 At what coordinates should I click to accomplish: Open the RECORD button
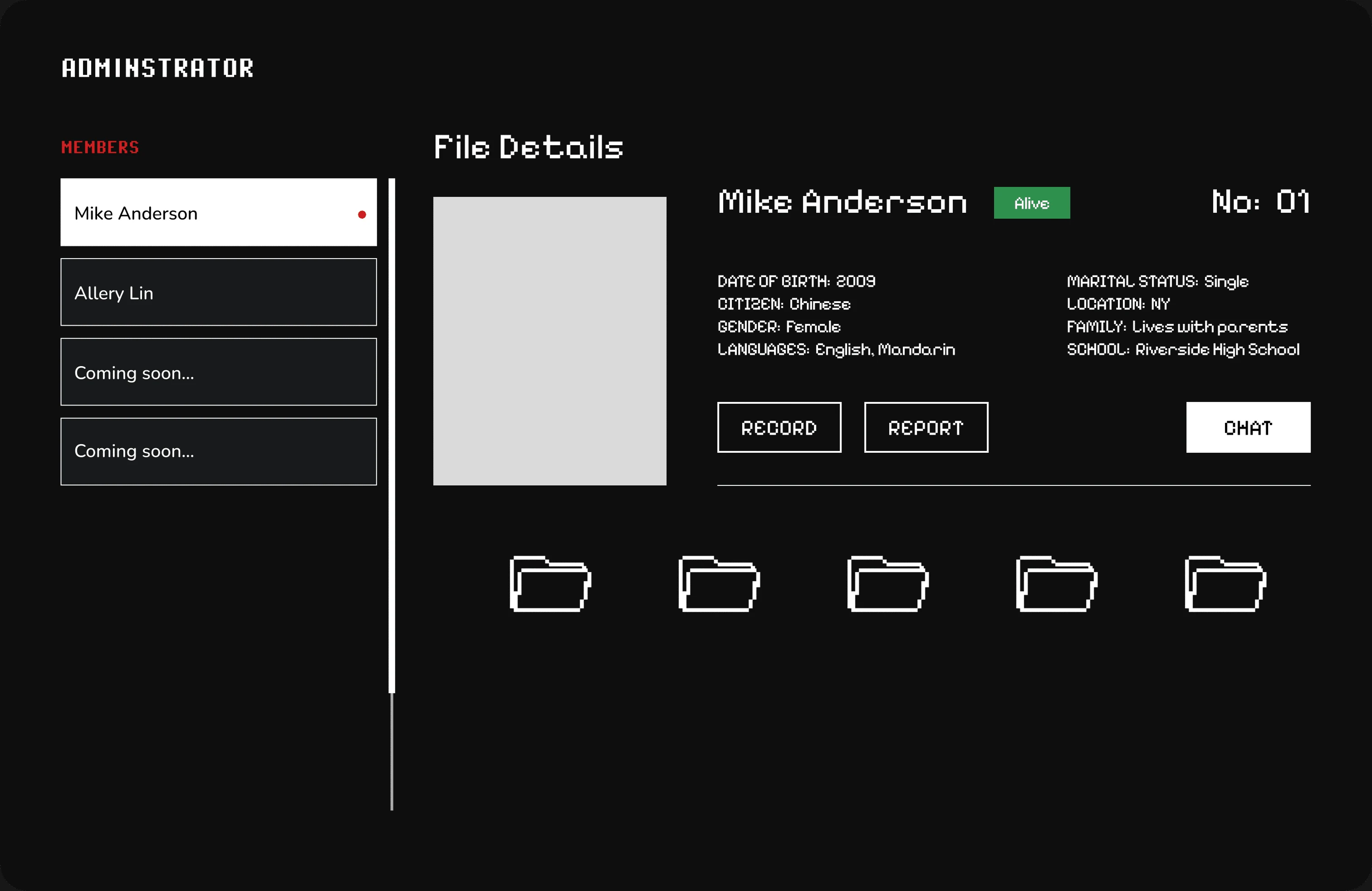tap(779, 427)
